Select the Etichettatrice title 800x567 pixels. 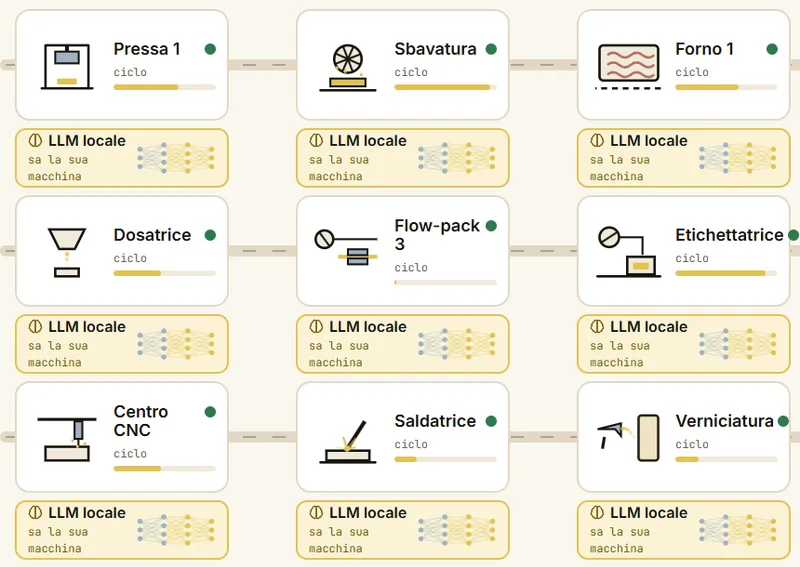(729, 235)
